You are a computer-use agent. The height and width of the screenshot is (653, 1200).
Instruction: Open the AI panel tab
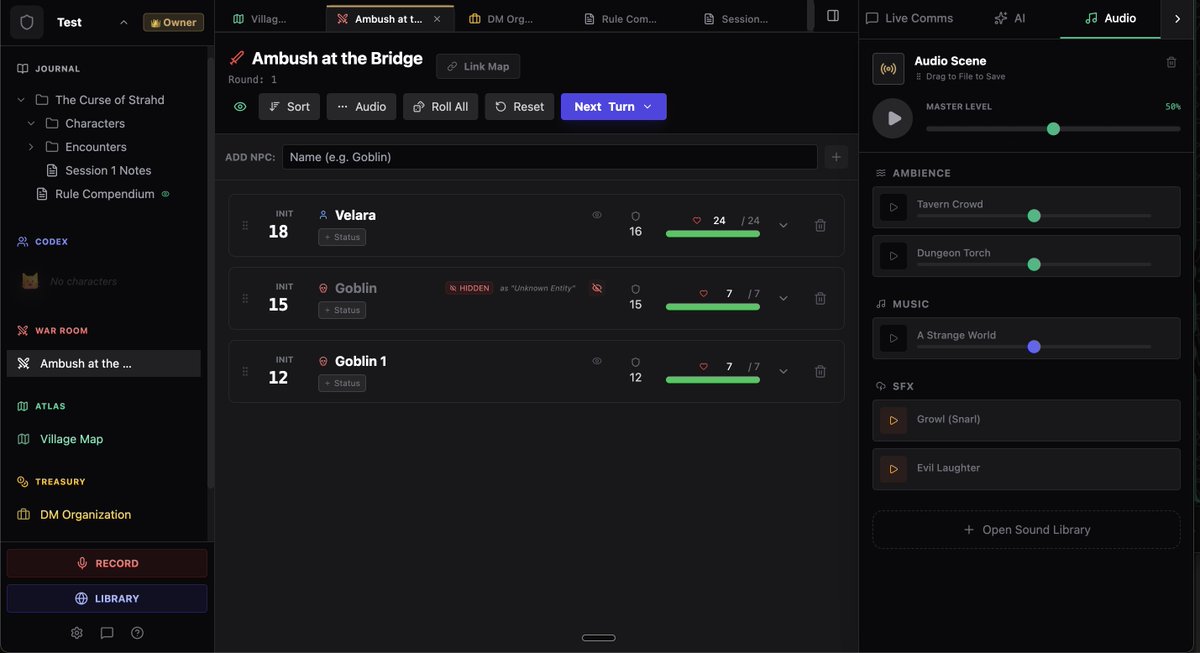pos(1010,18)
